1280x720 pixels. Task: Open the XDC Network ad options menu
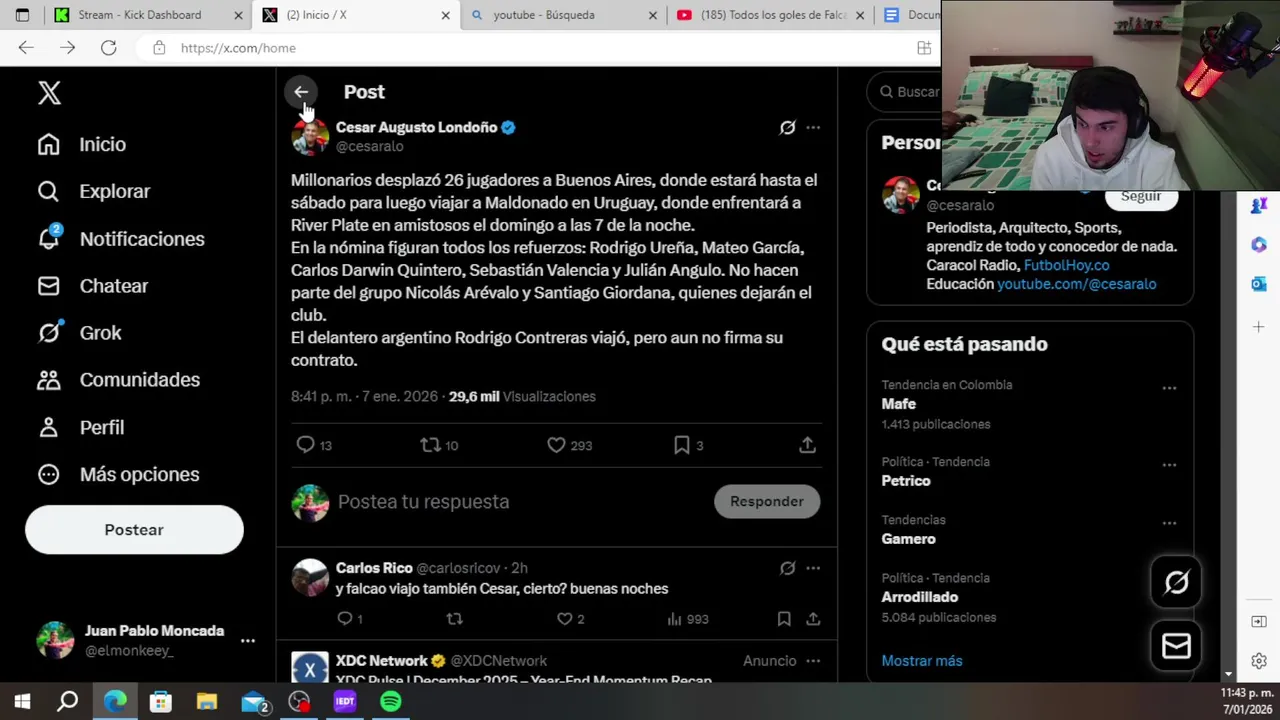pos(813,661)
